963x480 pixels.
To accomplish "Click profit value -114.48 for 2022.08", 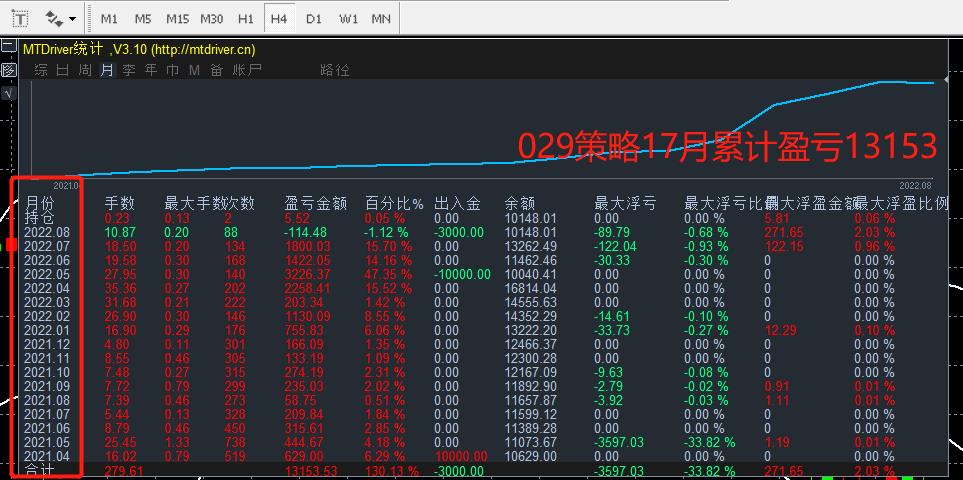I will pyautogui.click(x=305, y=233).
